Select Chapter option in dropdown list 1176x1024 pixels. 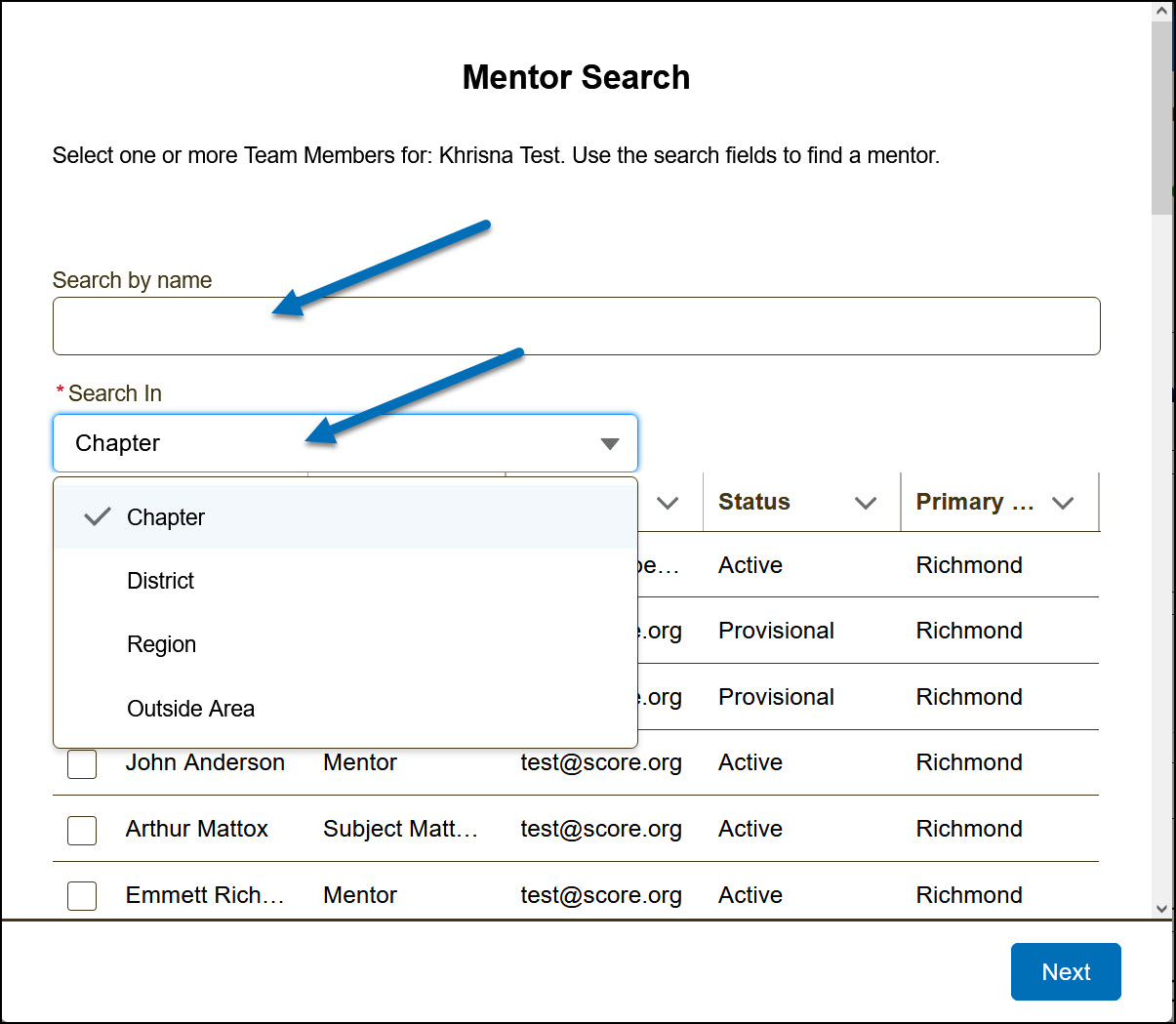pos(166,517)
